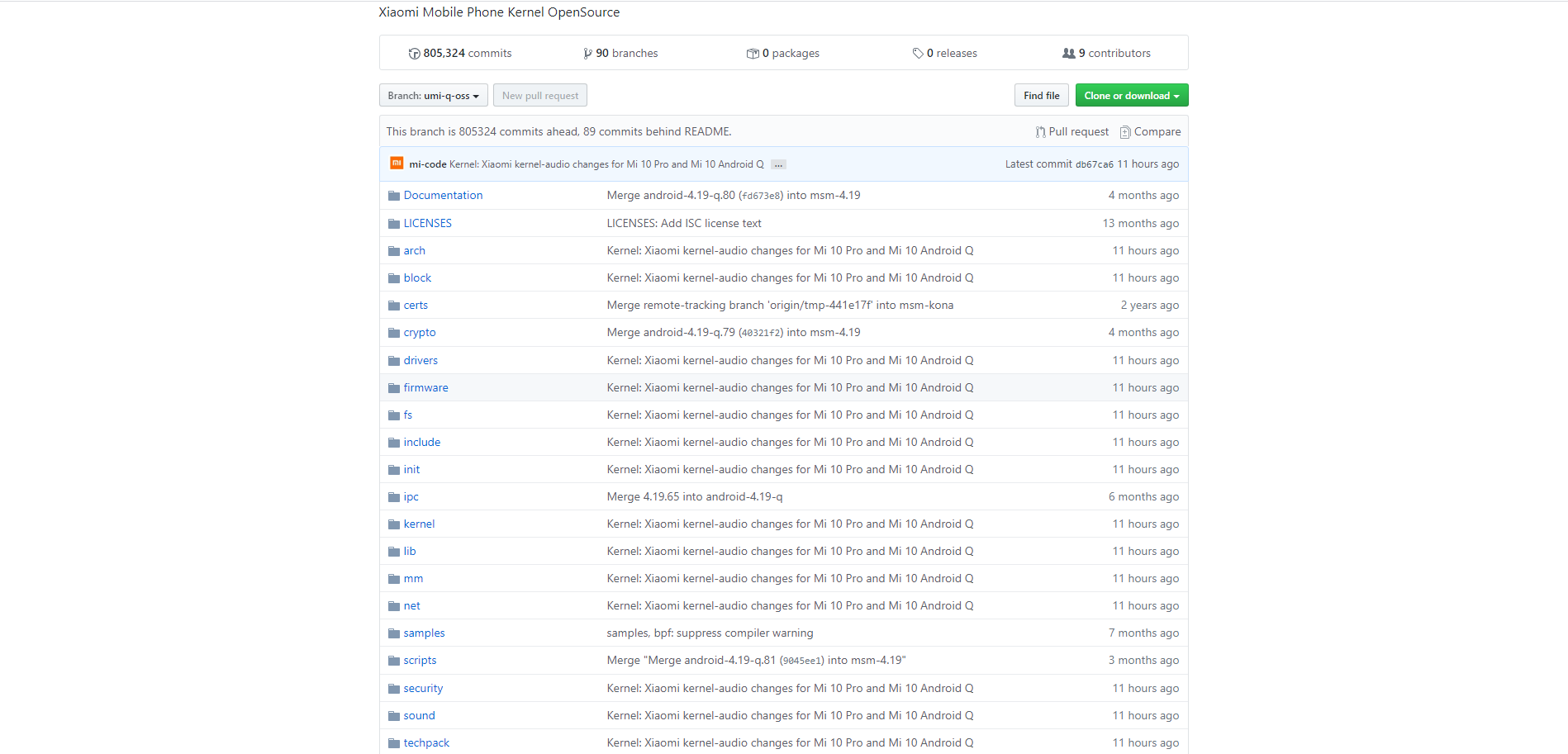
Task: Click the folder icon next to arch
Action: point(394,251)
